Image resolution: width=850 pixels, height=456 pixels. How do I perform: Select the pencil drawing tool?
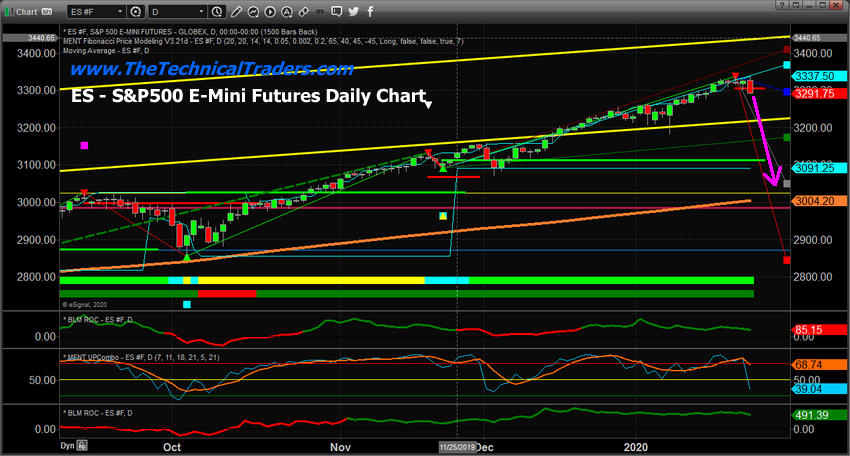click(x=236, y=11)
